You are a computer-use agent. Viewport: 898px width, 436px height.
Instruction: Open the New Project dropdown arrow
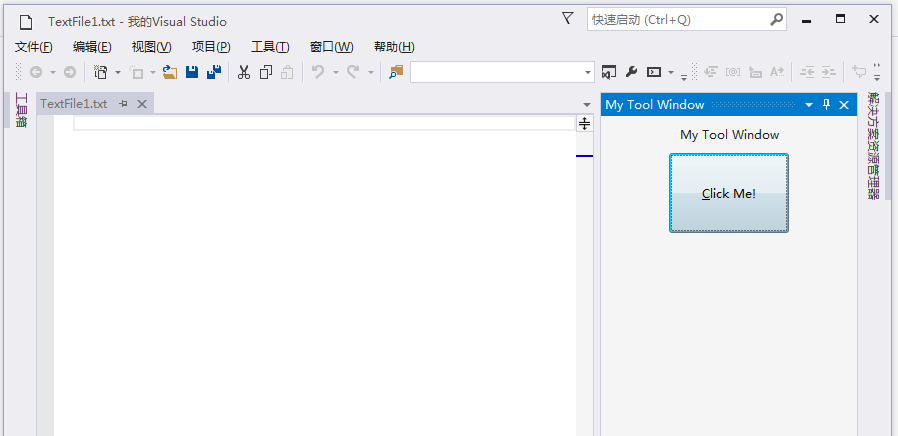(118, 72)
